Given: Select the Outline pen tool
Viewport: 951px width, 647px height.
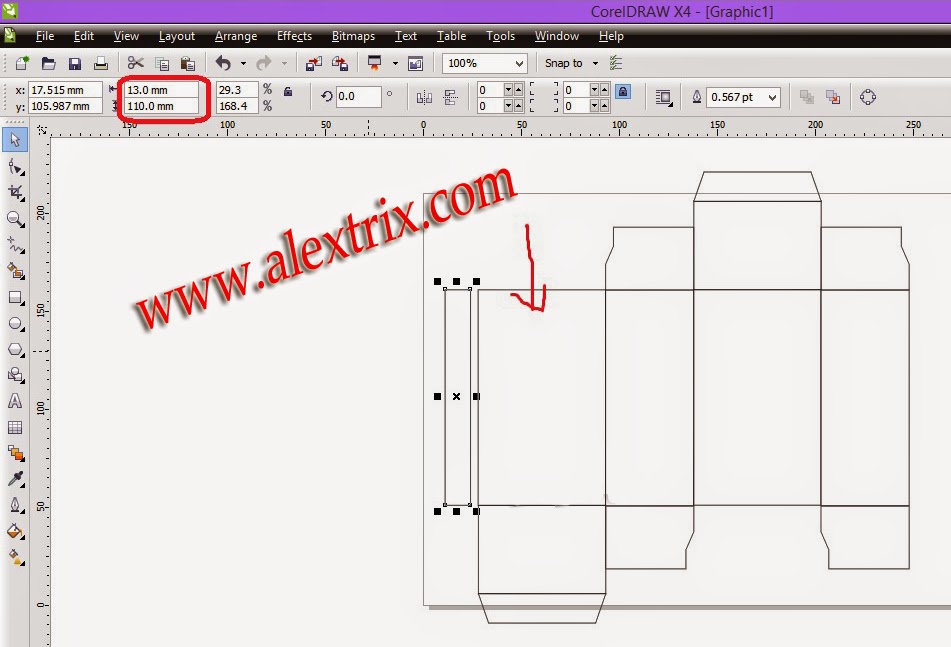Looking at the screenshot, I should [16, 505].
